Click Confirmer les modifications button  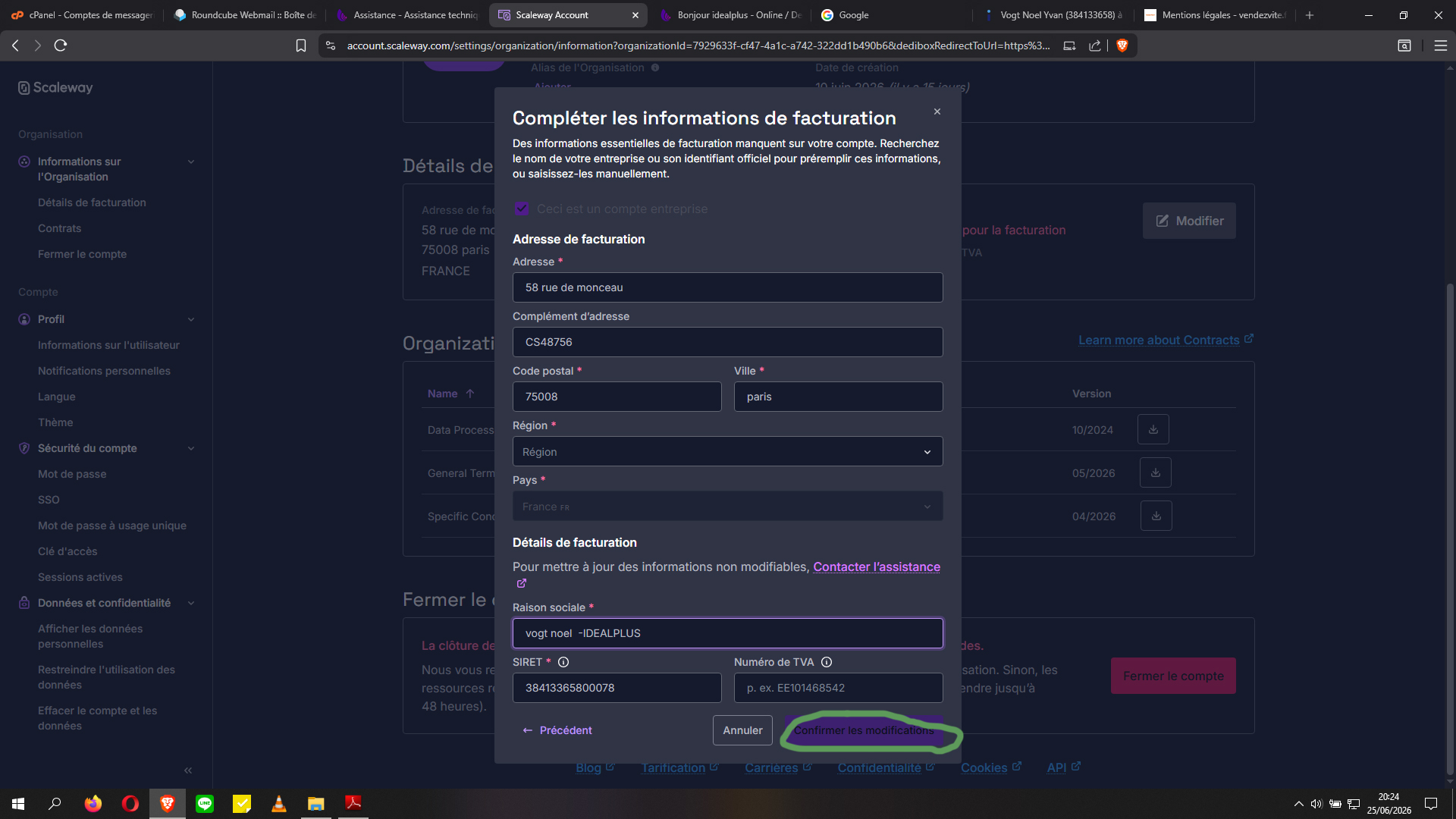[x=864, y=730]
